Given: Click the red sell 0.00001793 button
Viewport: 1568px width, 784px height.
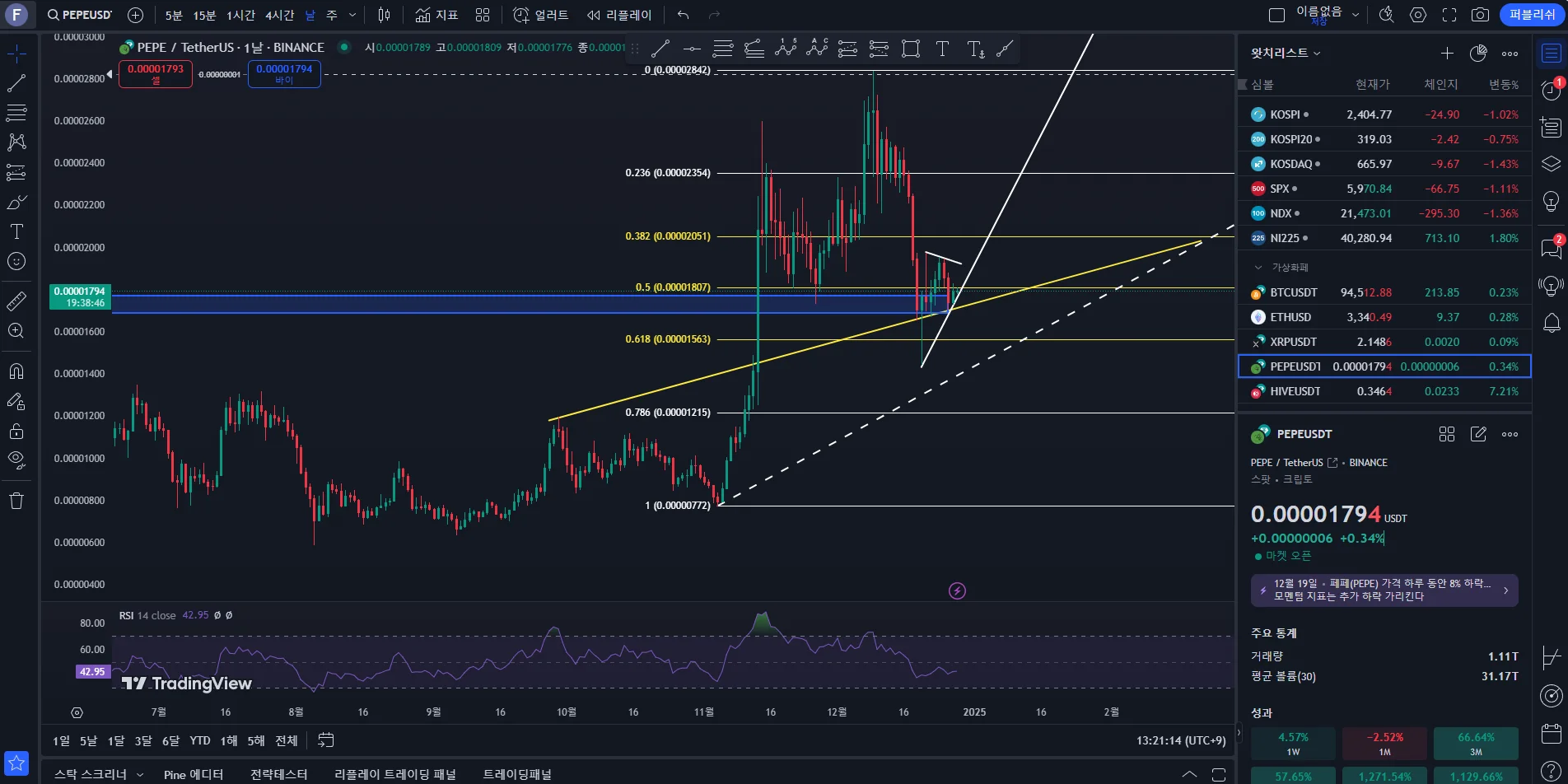Looking at the screenshot, I should click(x=156, y=73).
